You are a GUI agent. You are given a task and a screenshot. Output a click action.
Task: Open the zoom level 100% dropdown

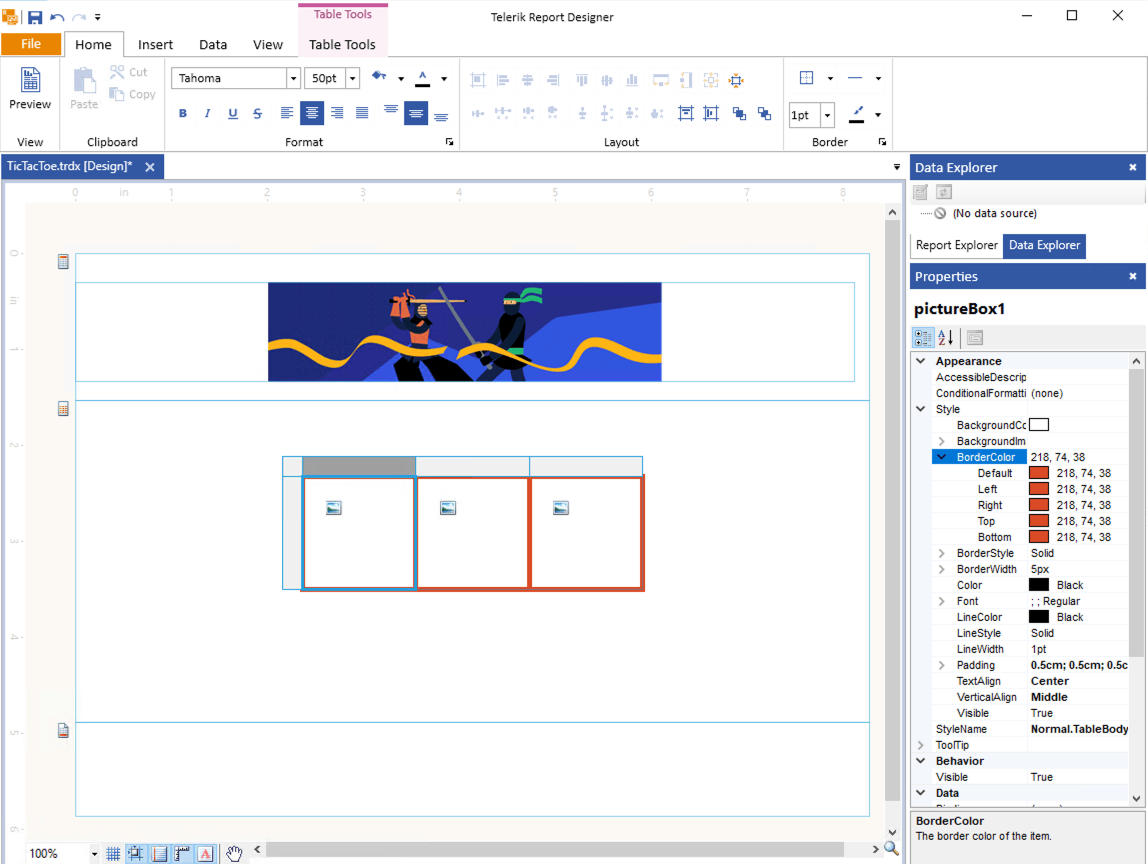(x=94, y=854)
